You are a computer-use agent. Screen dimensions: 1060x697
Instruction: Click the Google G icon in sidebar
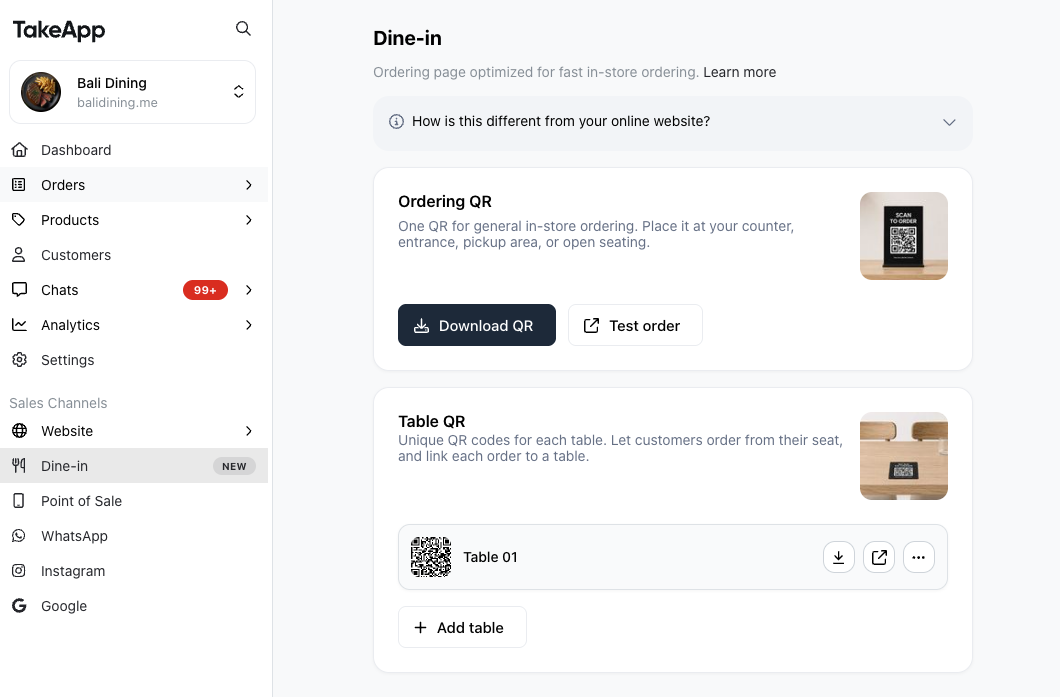click(19, 606)
